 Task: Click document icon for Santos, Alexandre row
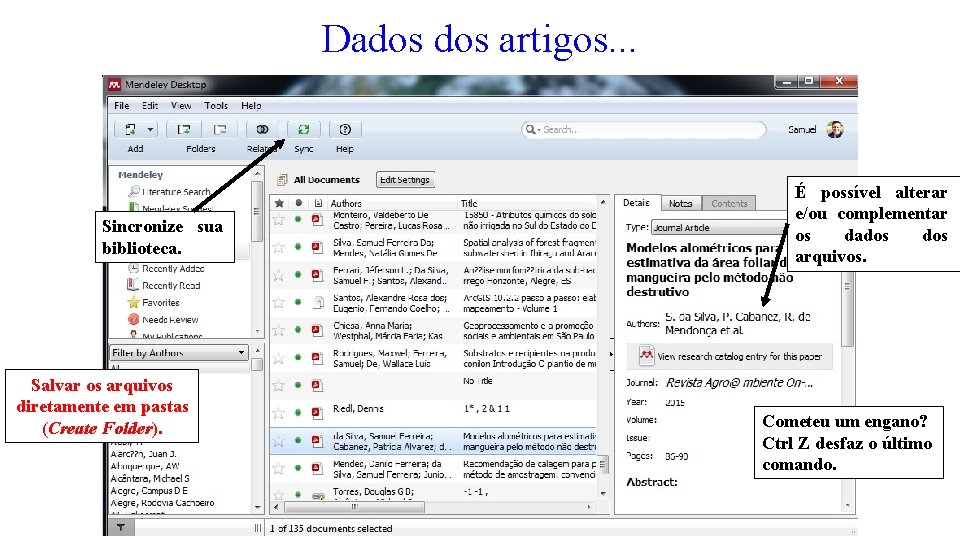pyautogui.click(x=318, y=302)
